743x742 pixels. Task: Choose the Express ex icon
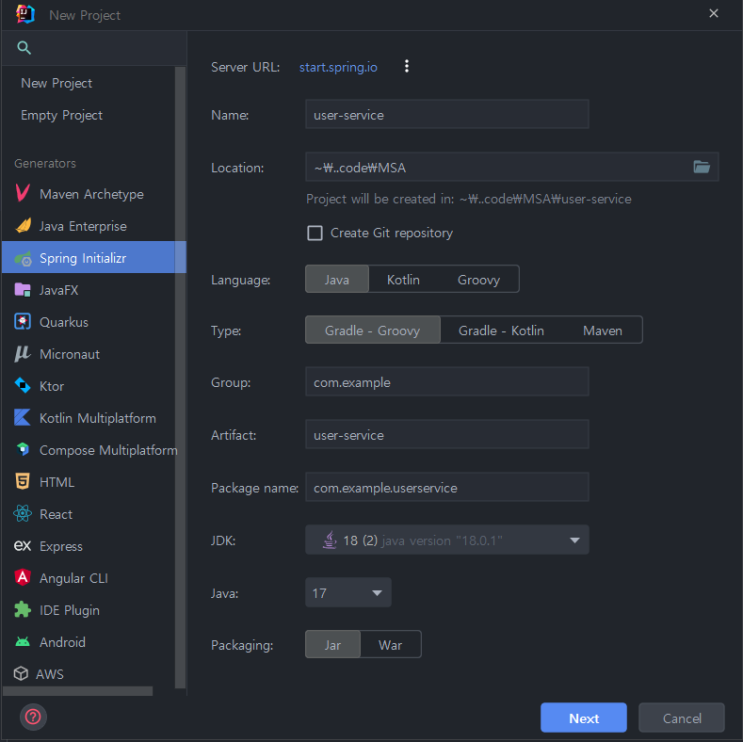(x=22, y=545)
